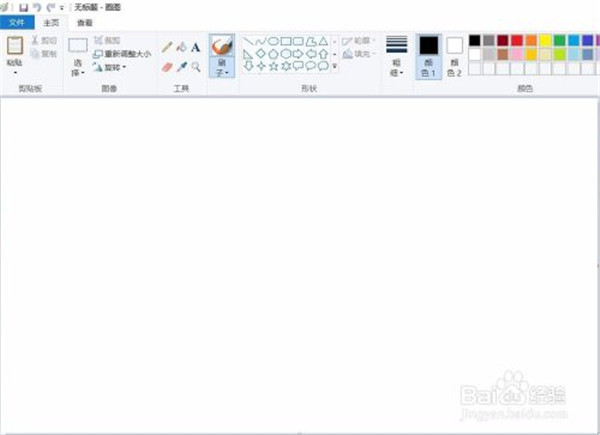Select the Eraser tool
This screenshot has height=435, width=600.
point(167,67)
